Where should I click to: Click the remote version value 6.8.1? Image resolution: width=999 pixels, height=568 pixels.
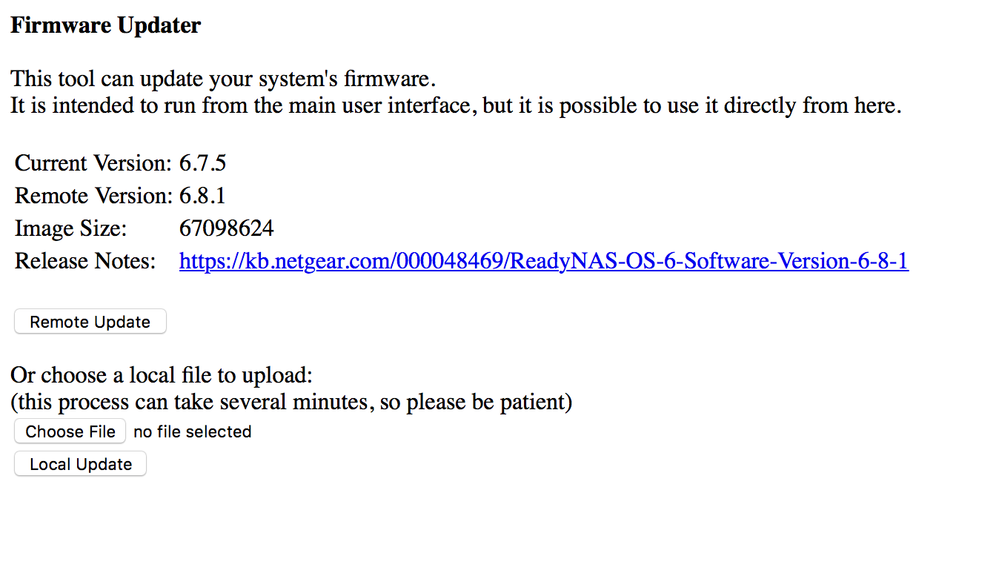click(203, 196)
